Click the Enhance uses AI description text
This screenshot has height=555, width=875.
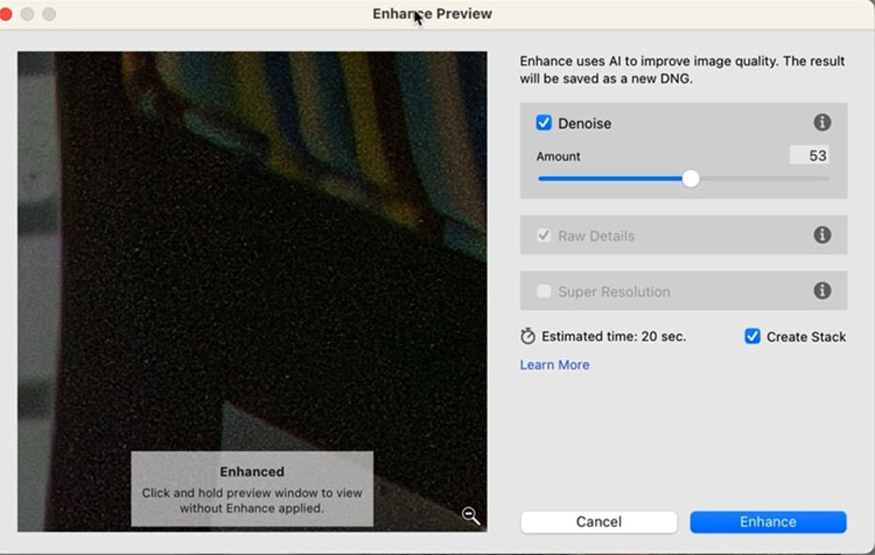tap(682, 70)
